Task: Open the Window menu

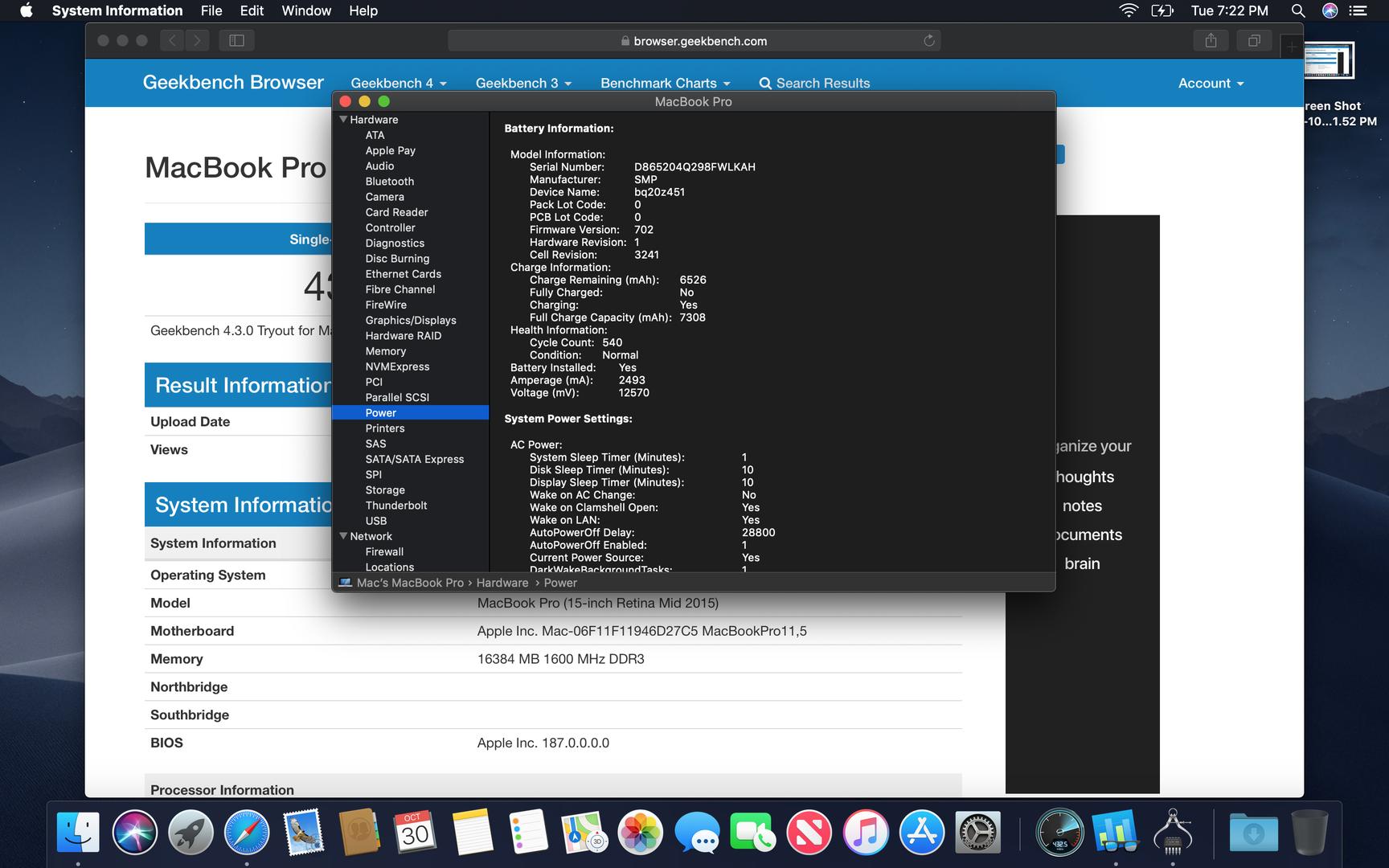Action: point(306,10)
